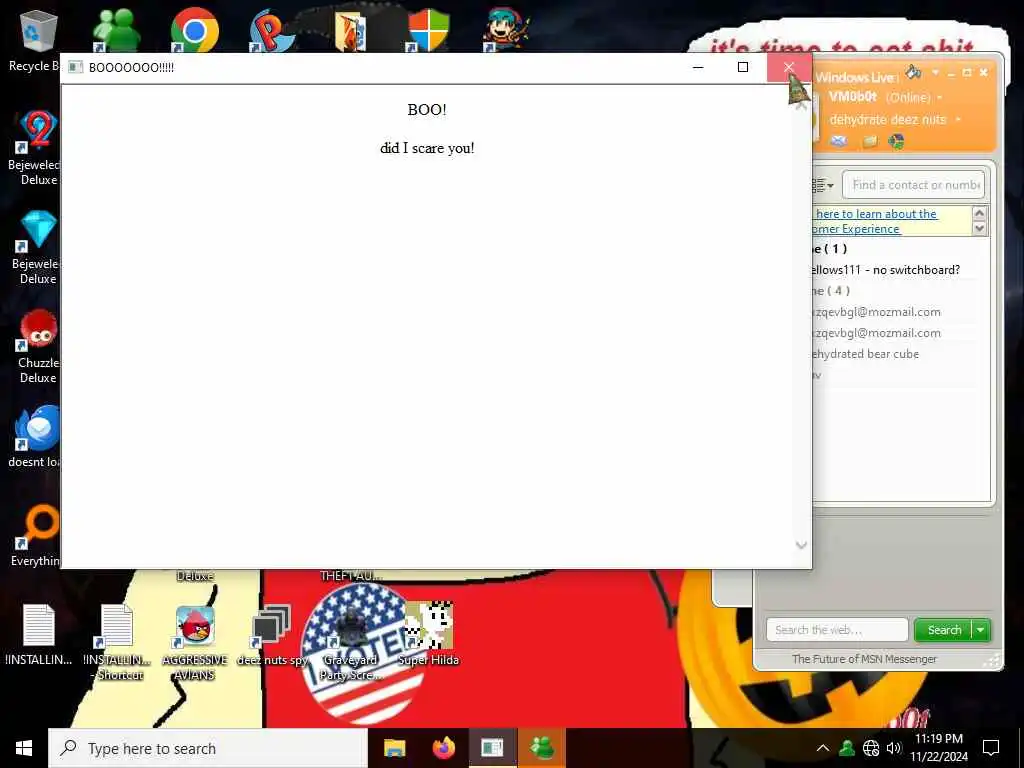Open the mail envelope icon in Messenger
The width and height of the screenshot is (1024, 768).
[839, 141]
